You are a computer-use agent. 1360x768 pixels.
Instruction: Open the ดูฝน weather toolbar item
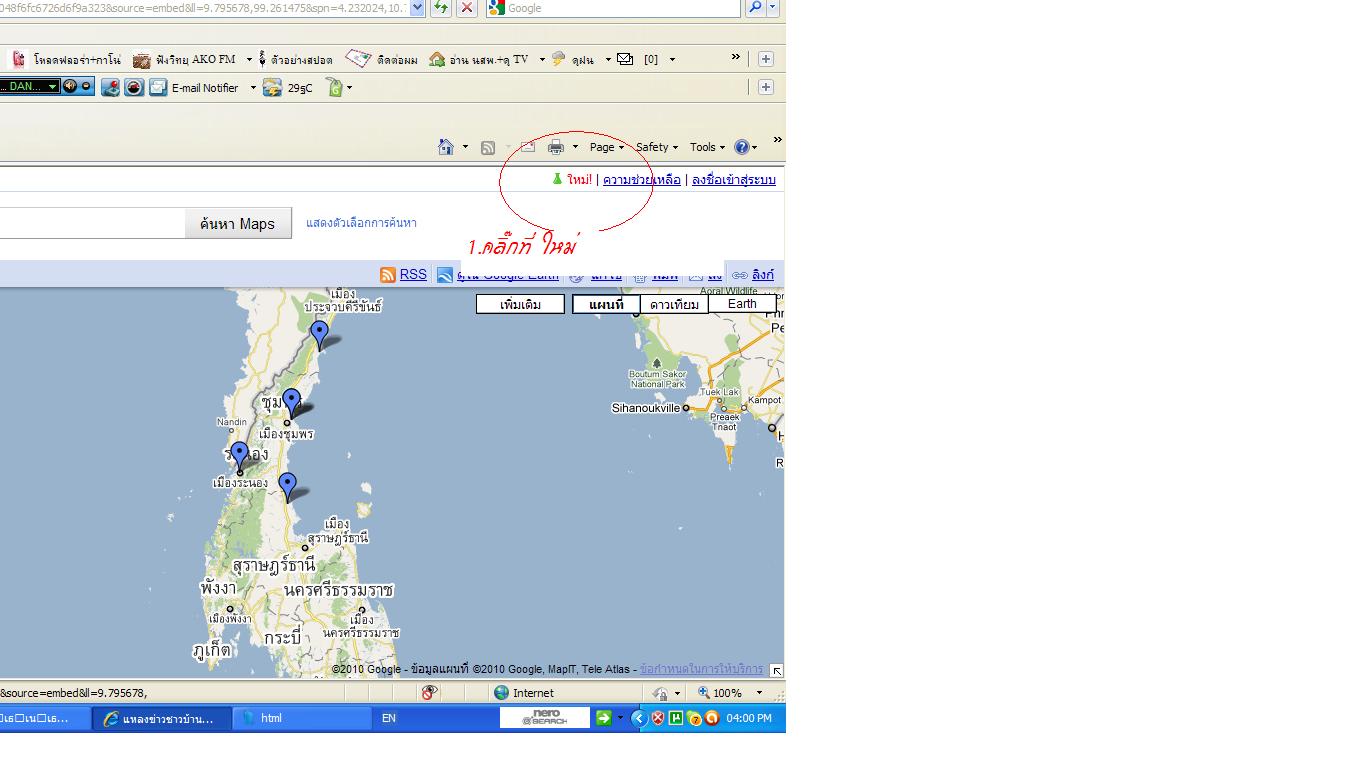coord(573,60)
